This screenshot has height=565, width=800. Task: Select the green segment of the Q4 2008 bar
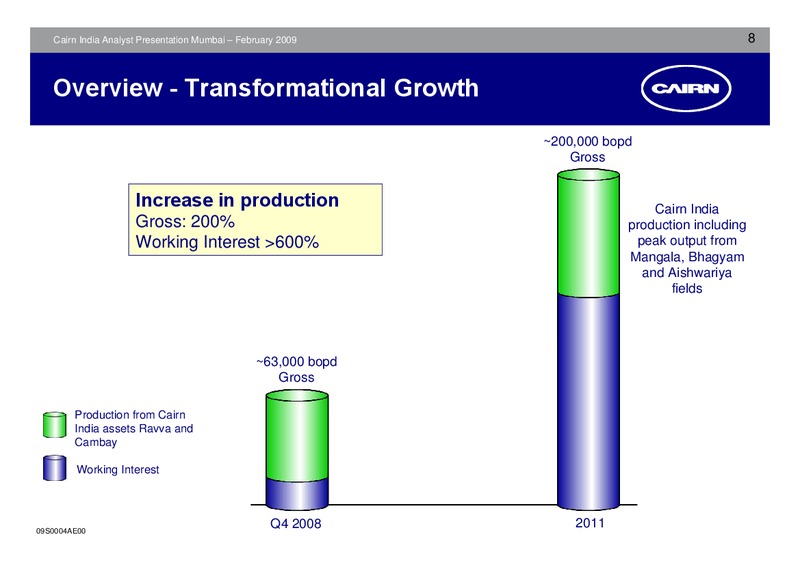click(297, 436)
